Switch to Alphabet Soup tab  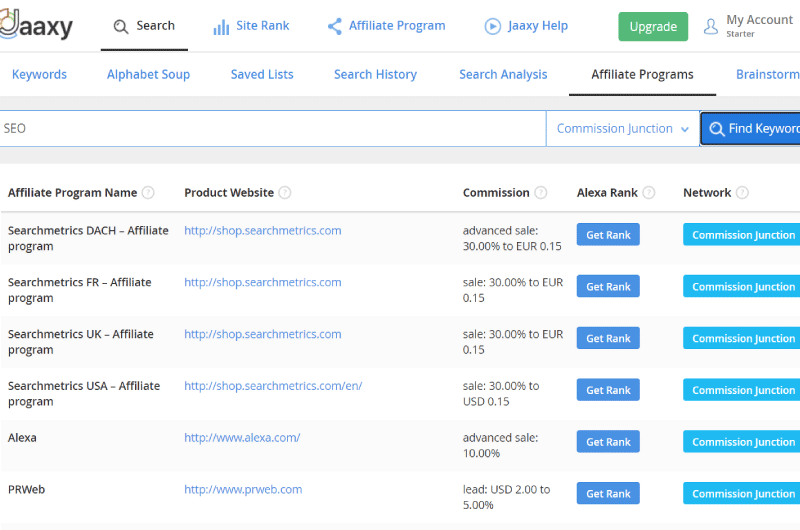pos(148,74)
